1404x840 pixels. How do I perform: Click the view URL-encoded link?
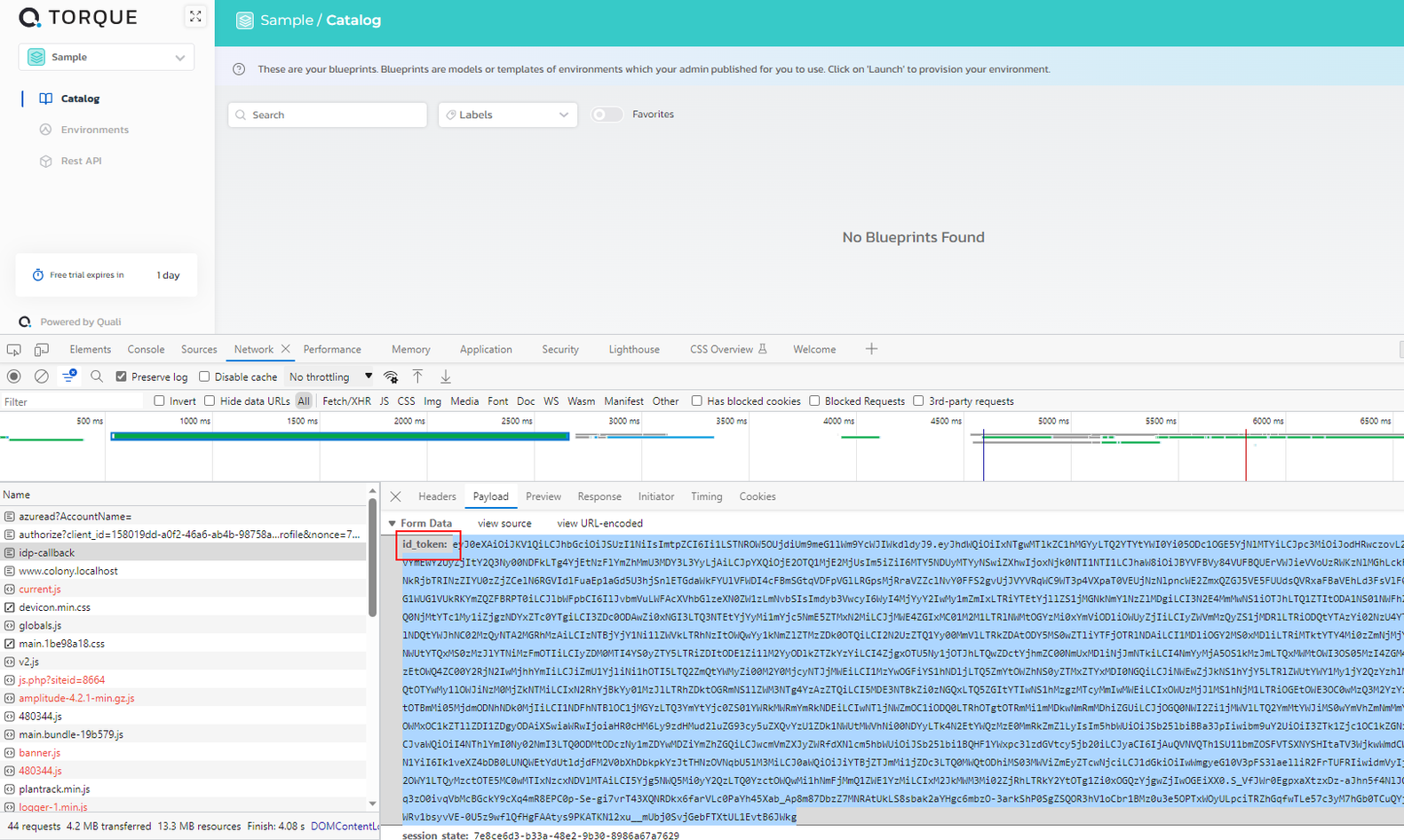click(599, 523)
